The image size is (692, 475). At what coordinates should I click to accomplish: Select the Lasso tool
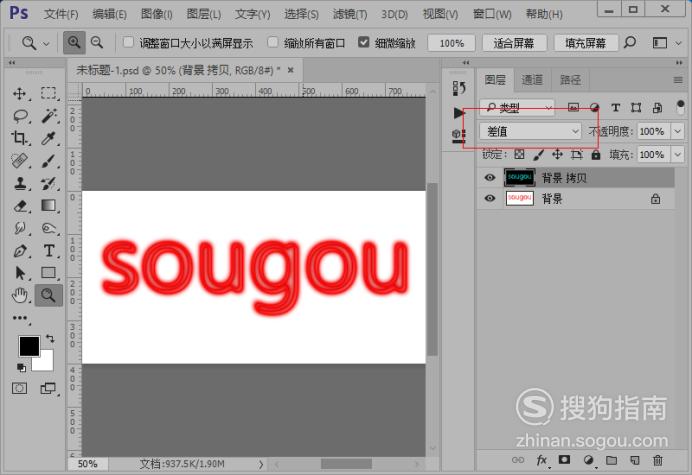click(20, 116)
